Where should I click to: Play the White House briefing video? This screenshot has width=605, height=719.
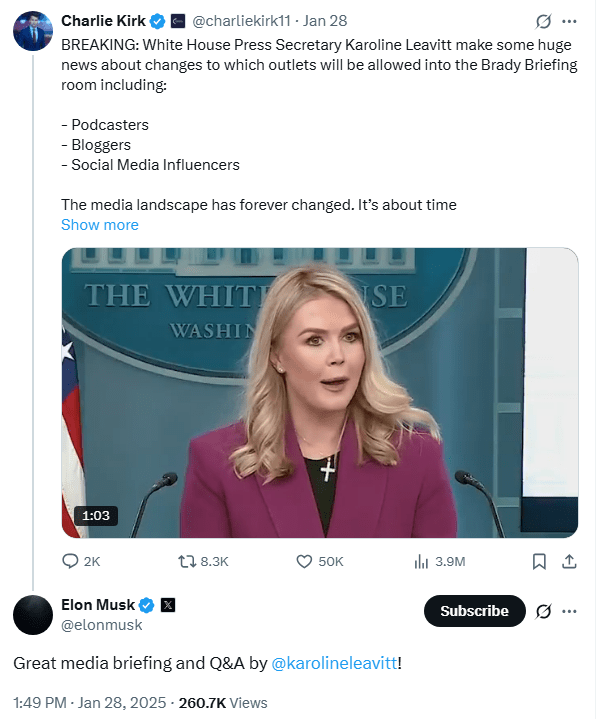click(x=320, y=393)
